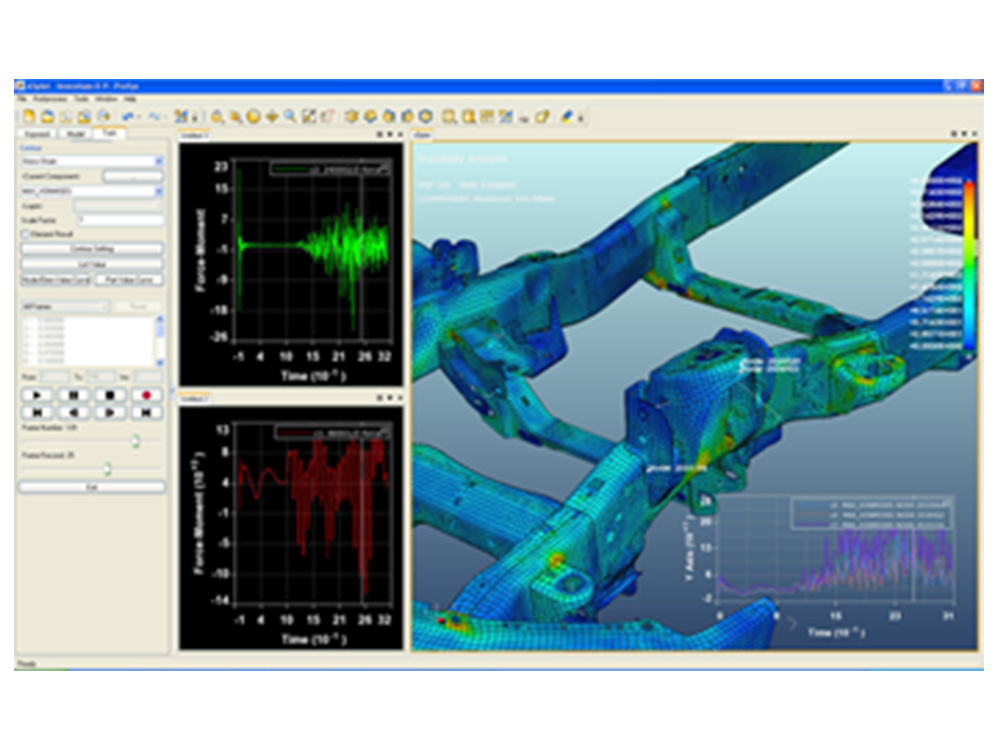
Task: Activate the zoom magnifier toolbar icon
Action: click(291, 116)
